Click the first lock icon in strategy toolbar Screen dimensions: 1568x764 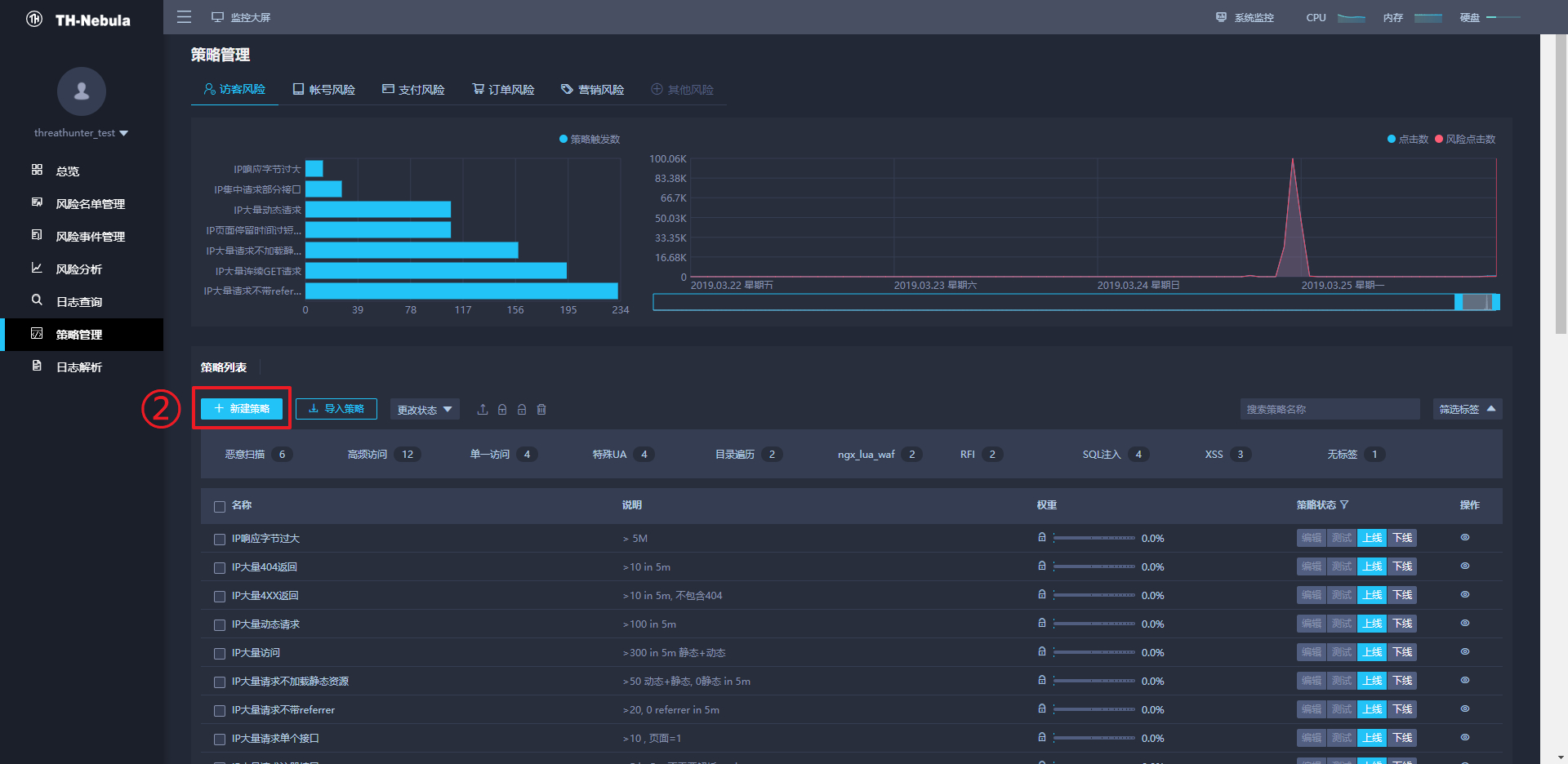click(502, 410)
